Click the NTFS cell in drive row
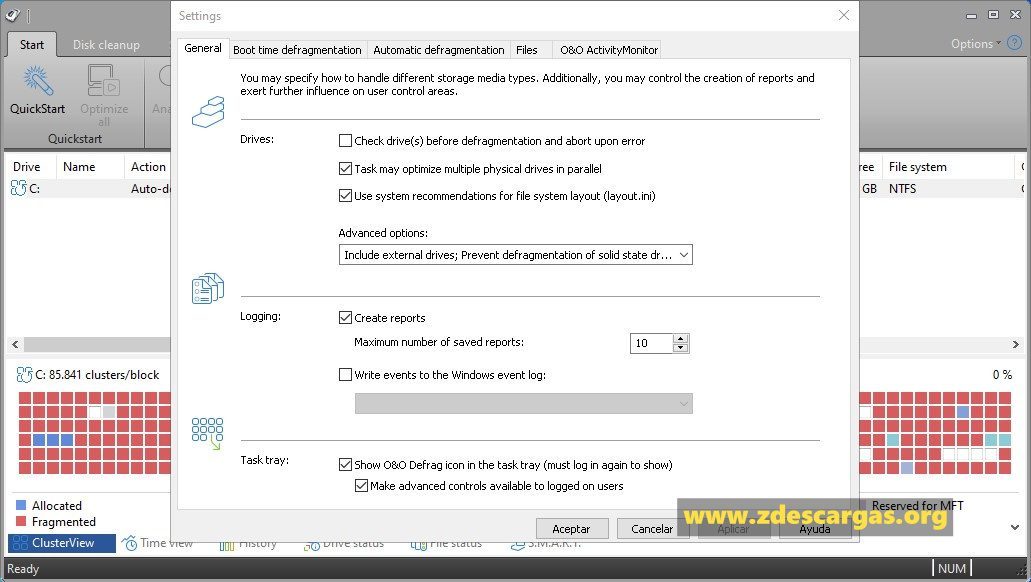Image resolution: width=1031 pixels, height=582 pixels. pyautogui.click(x=903, y=189)
